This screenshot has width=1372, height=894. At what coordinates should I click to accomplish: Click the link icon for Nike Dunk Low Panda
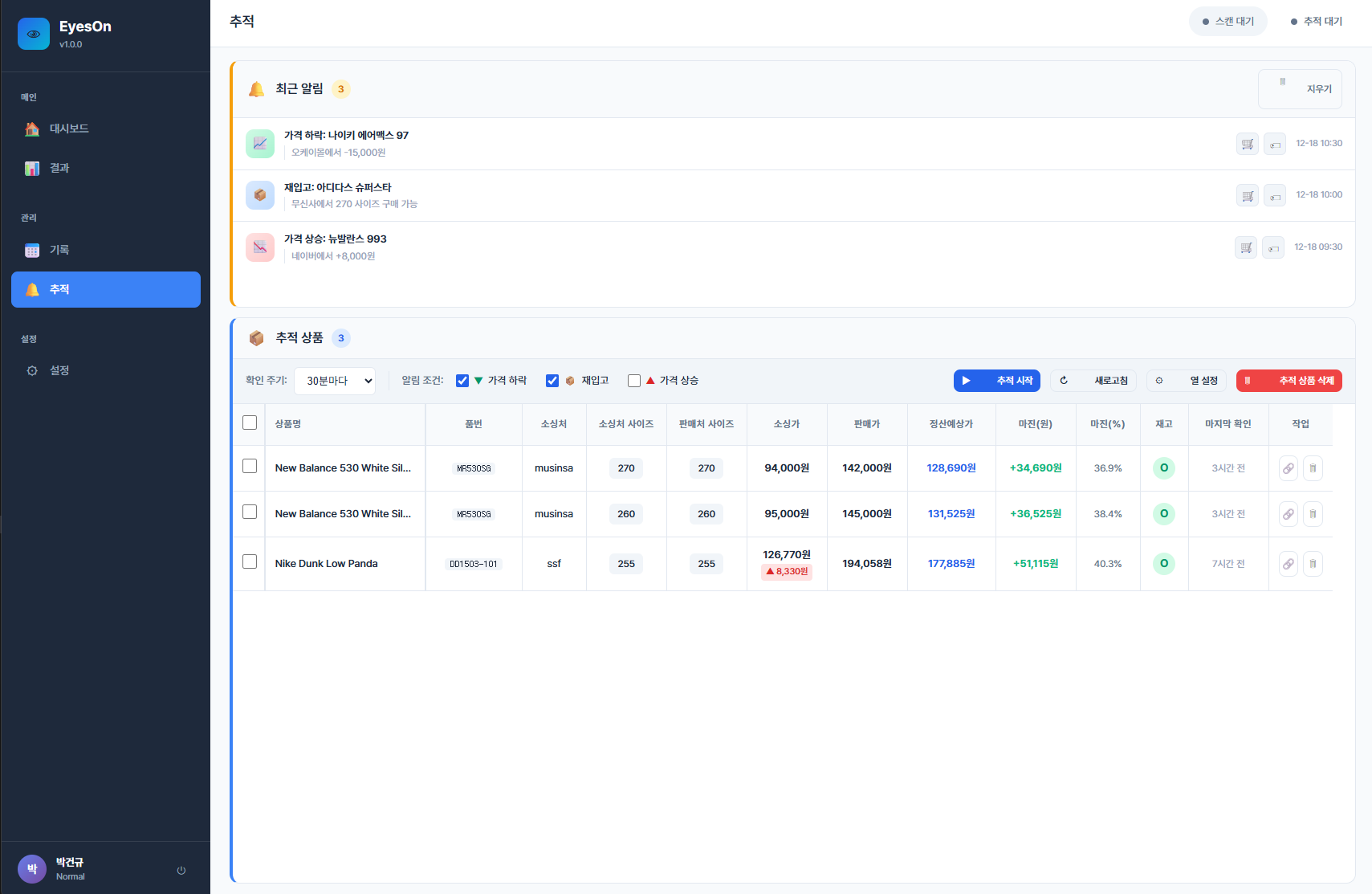pos(1288,564)
